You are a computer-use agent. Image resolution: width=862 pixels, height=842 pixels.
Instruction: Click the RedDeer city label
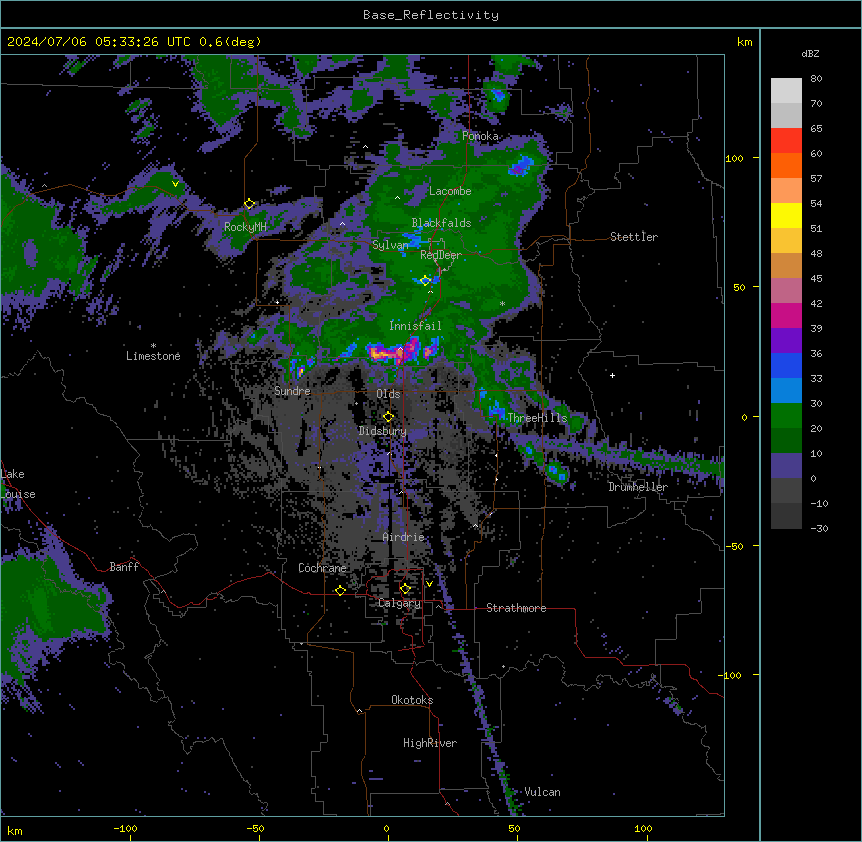pos(441,255)
